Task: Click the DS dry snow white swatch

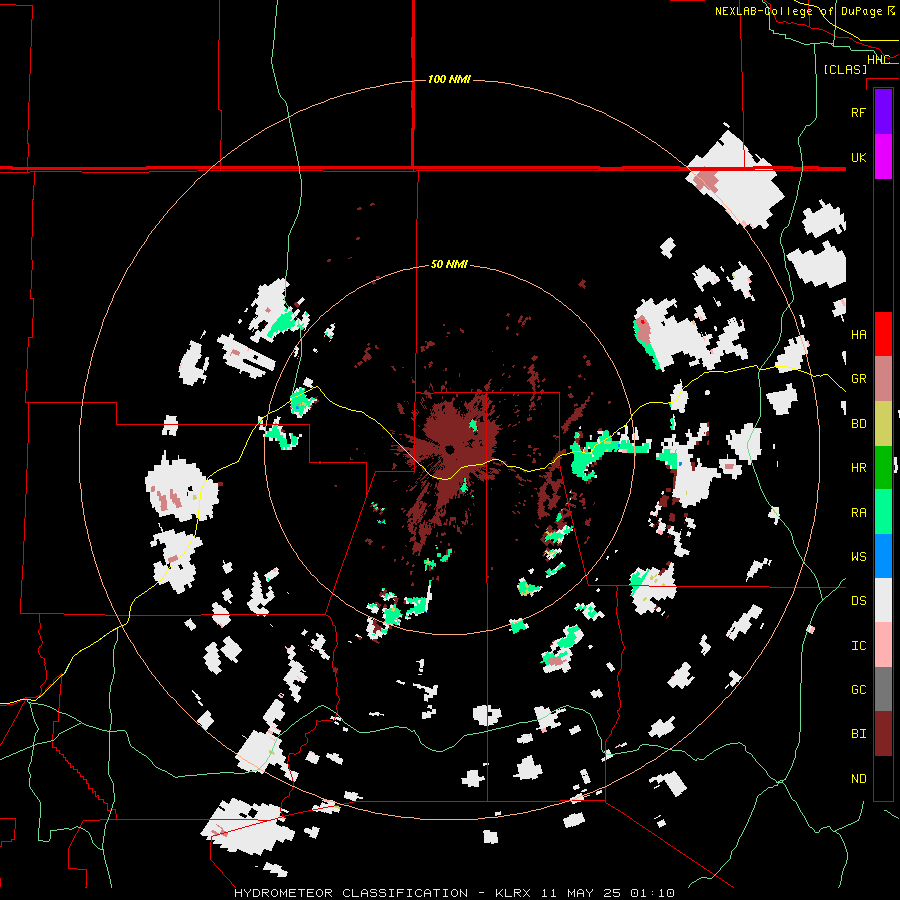Action: 883,600
